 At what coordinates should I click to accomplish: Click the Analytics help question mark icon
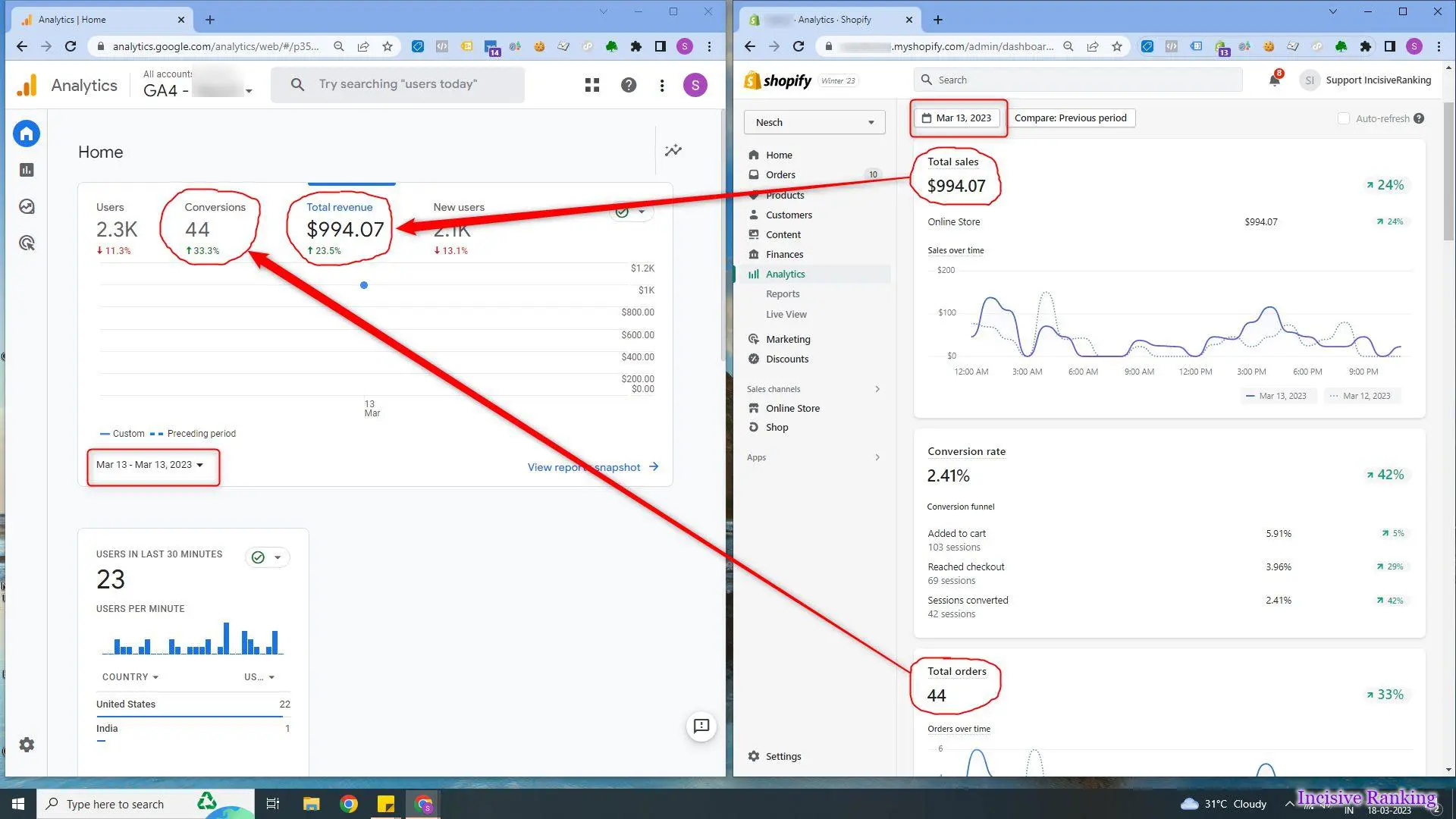pos(628,85)
